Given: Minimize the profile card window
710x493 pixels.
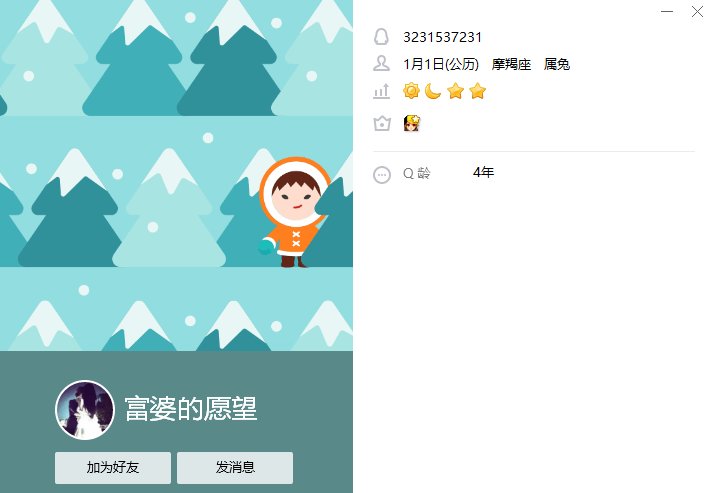Looking at the screenshot, I should (667, 11).
